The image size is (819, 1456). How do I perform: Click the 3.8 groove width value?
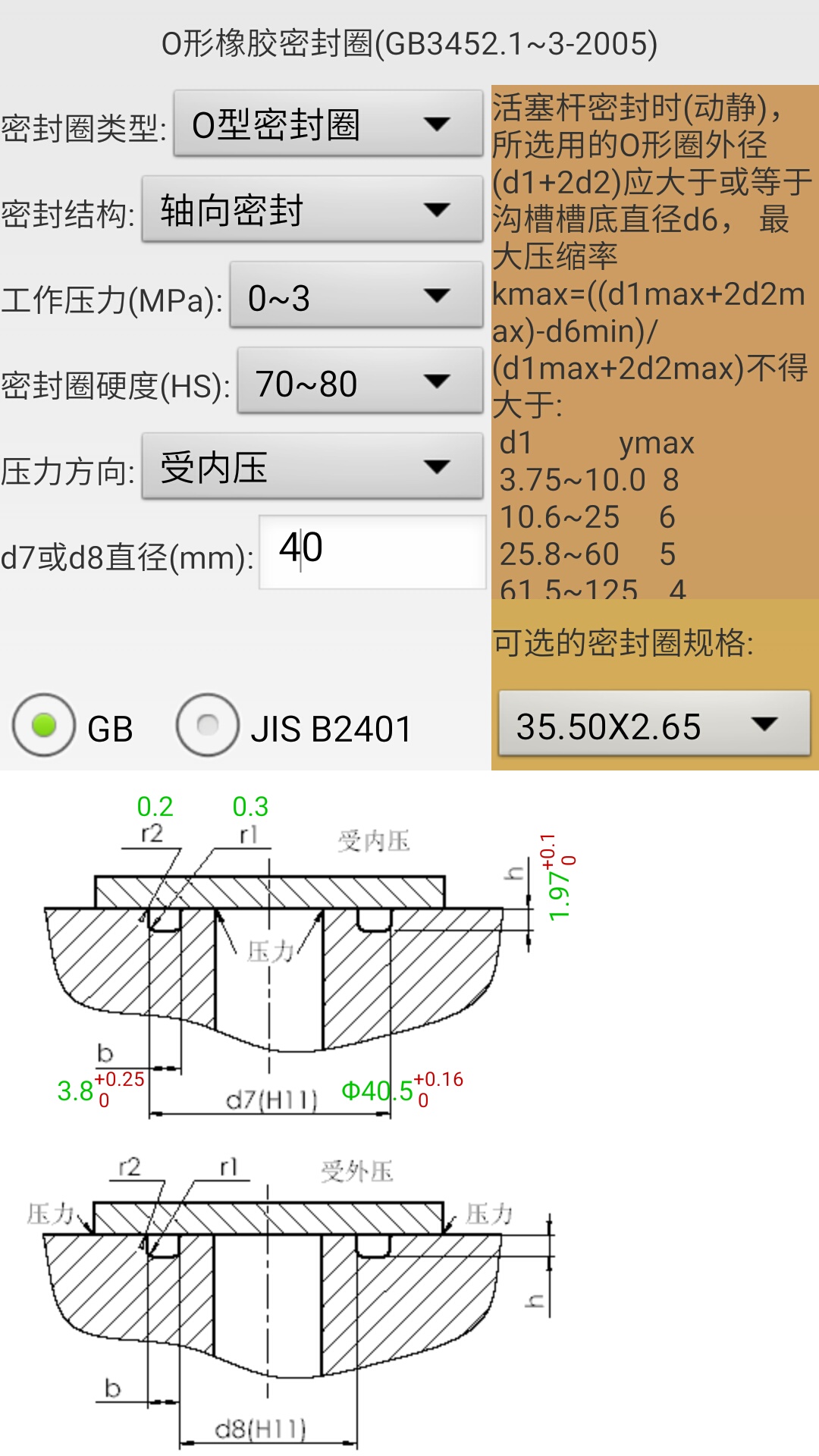[75, 1091]
